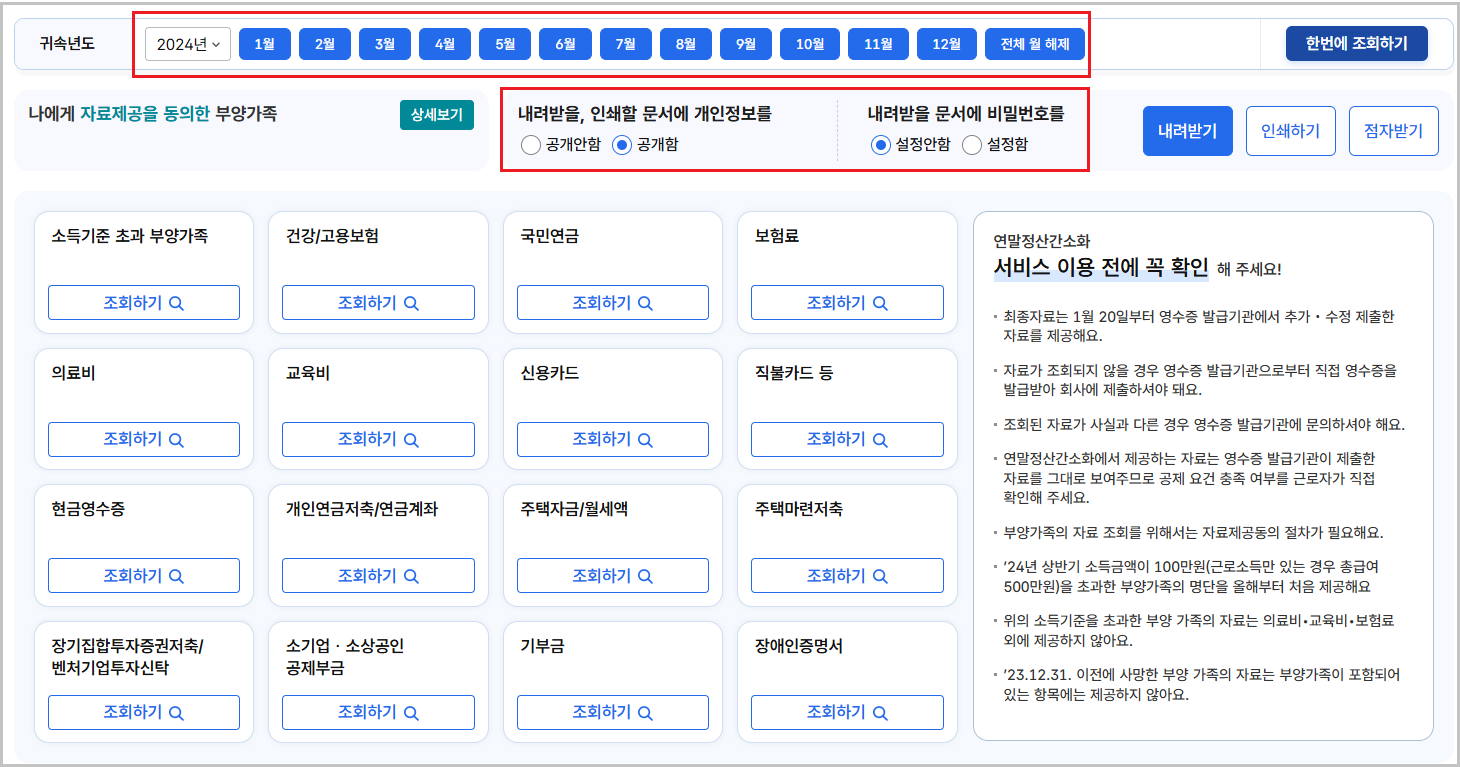Open 상세보기 for dependent family consent
Image resolution: width=1460 pixels, height=767 pixels.
click(437, 115)
